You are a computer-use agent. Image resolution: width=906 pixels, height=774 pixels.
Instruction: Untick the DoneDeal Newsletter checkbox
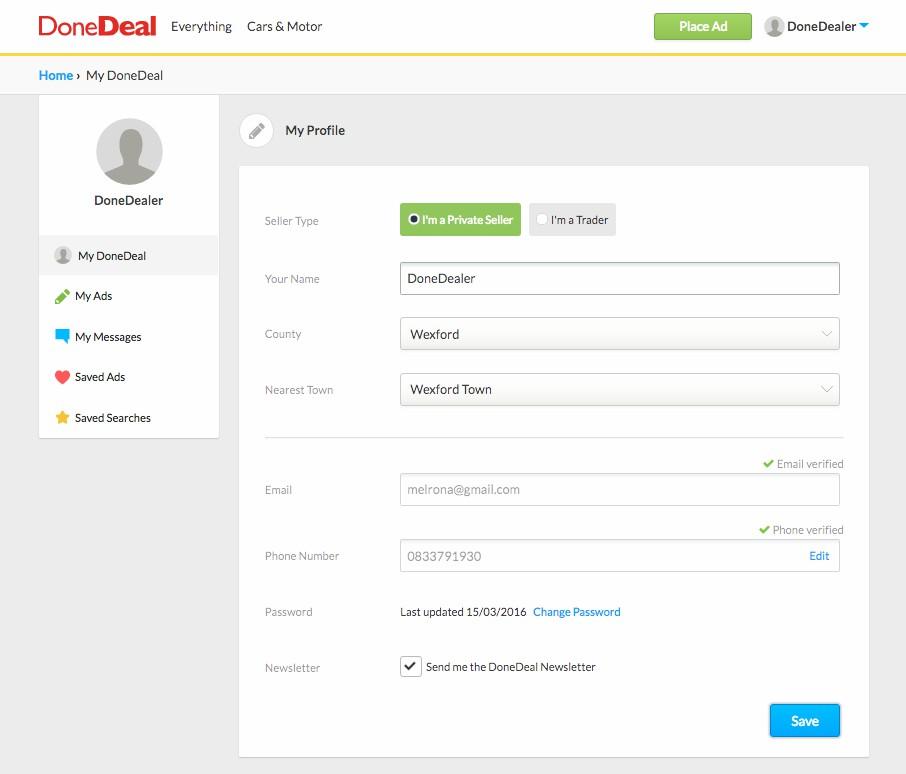[x=410, y=667]
